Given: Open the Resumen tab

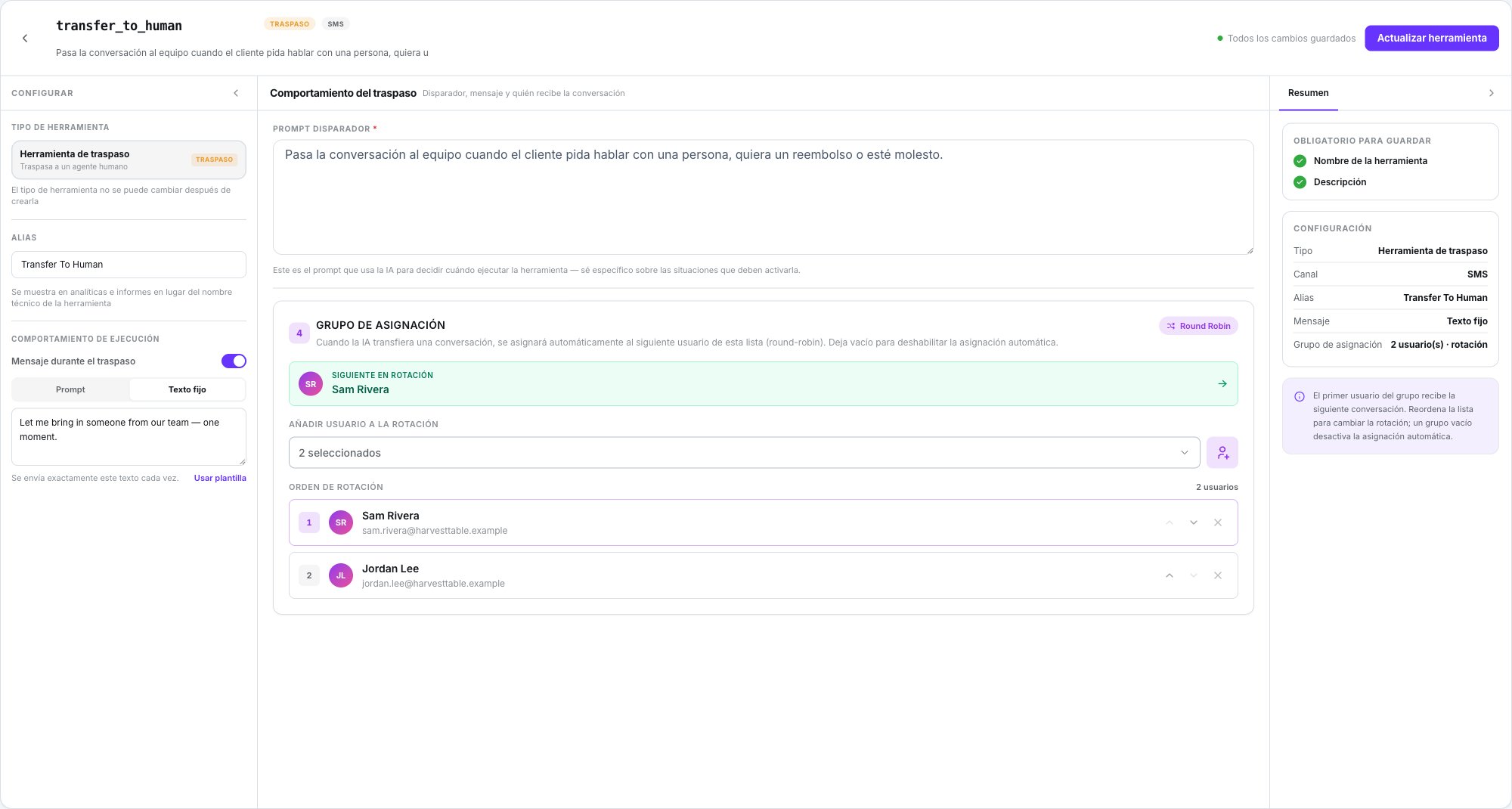Looking at the screenshot, I should coord(1308,93).
